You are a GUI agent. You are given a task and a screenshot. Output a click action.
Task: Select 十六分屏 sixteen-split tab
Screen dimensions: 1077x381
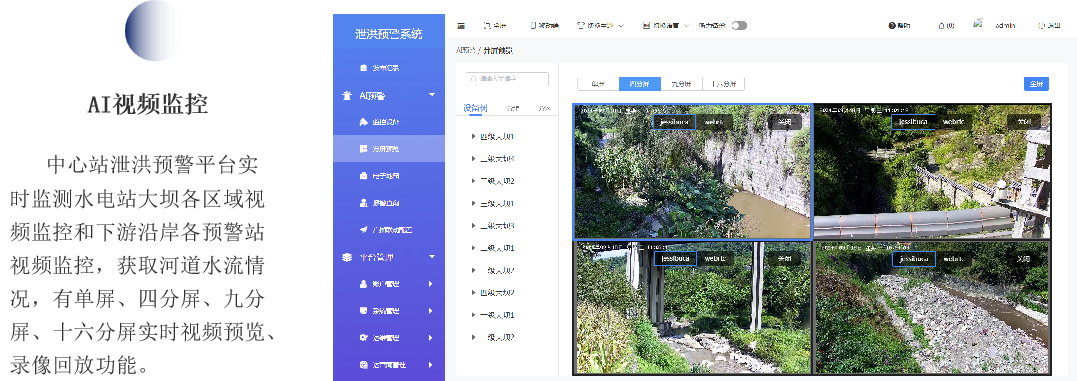723,84
